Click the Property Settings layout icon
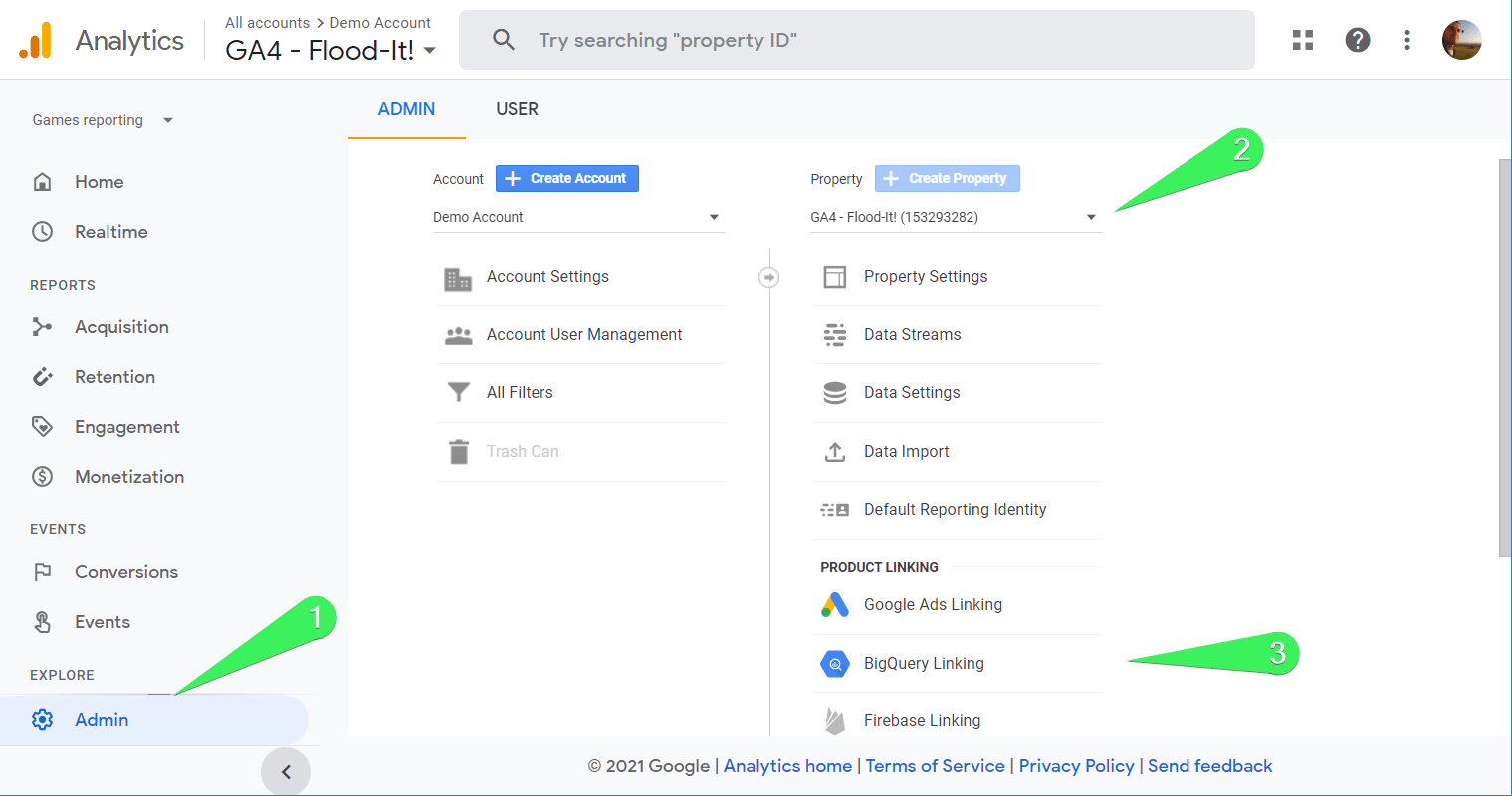This screenshot has width=1512, height=796. coord(835,277)
